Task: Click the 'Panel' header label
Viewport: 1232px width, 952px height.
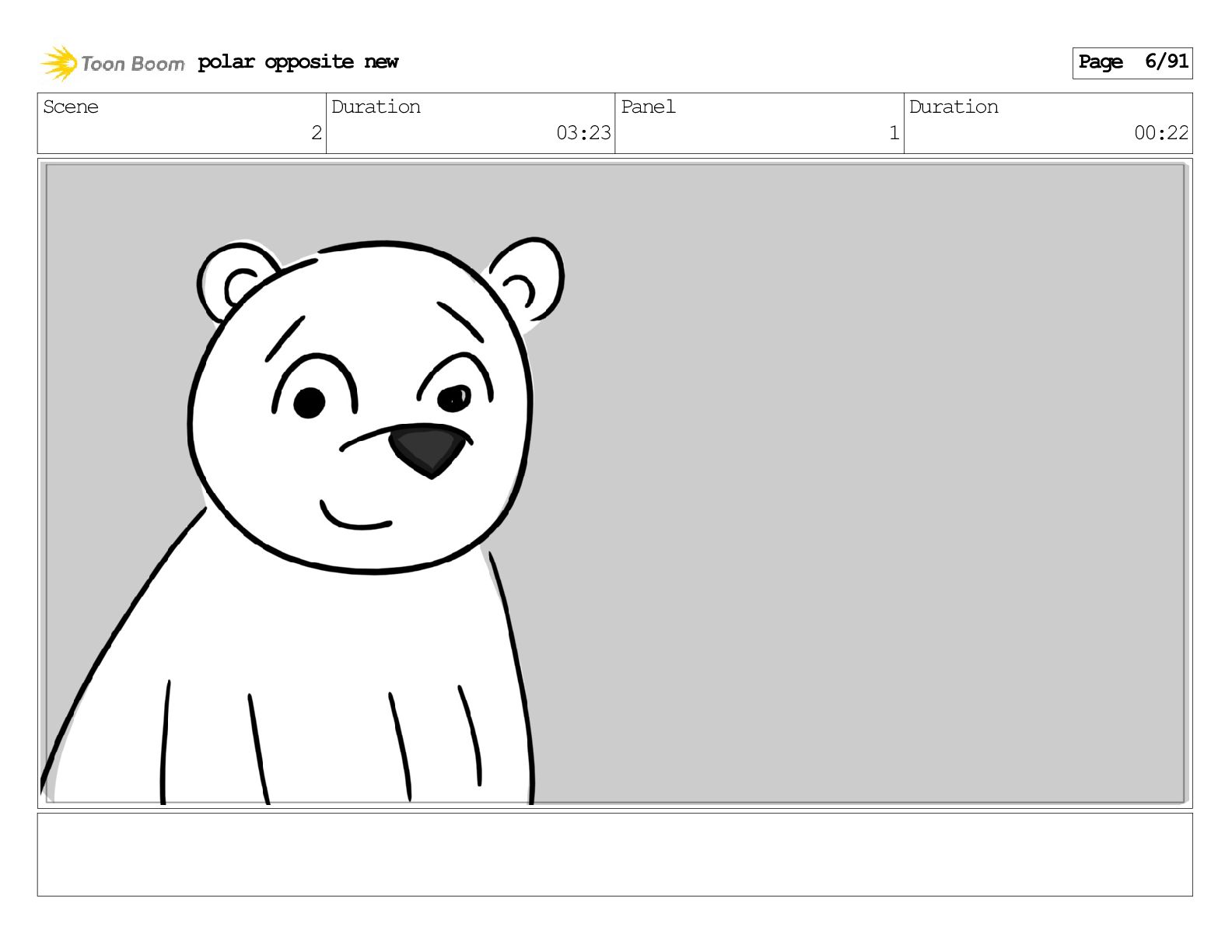Action: coord(648,107)
